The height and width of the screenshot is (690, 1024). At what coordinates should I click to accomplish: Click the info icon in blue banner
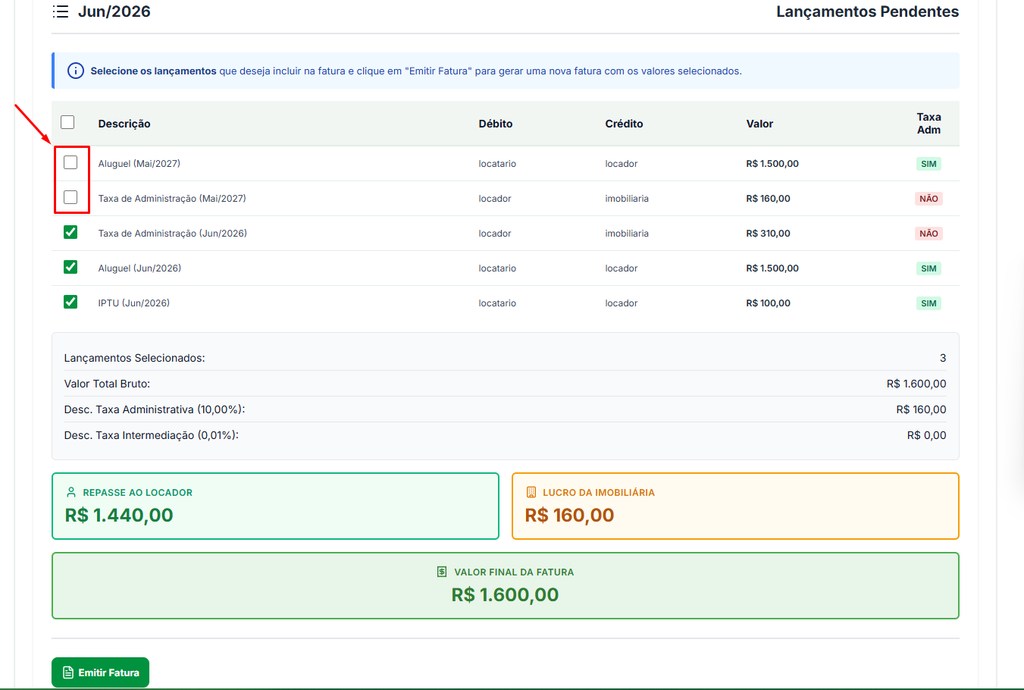[76, 71]
